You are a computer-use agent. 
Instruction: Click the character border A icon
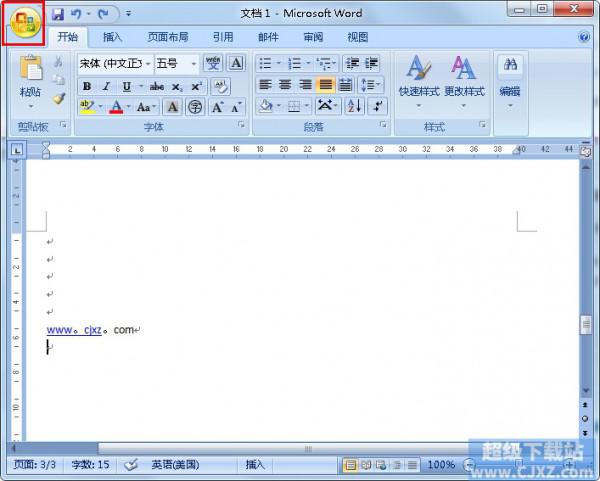[236, 63]
